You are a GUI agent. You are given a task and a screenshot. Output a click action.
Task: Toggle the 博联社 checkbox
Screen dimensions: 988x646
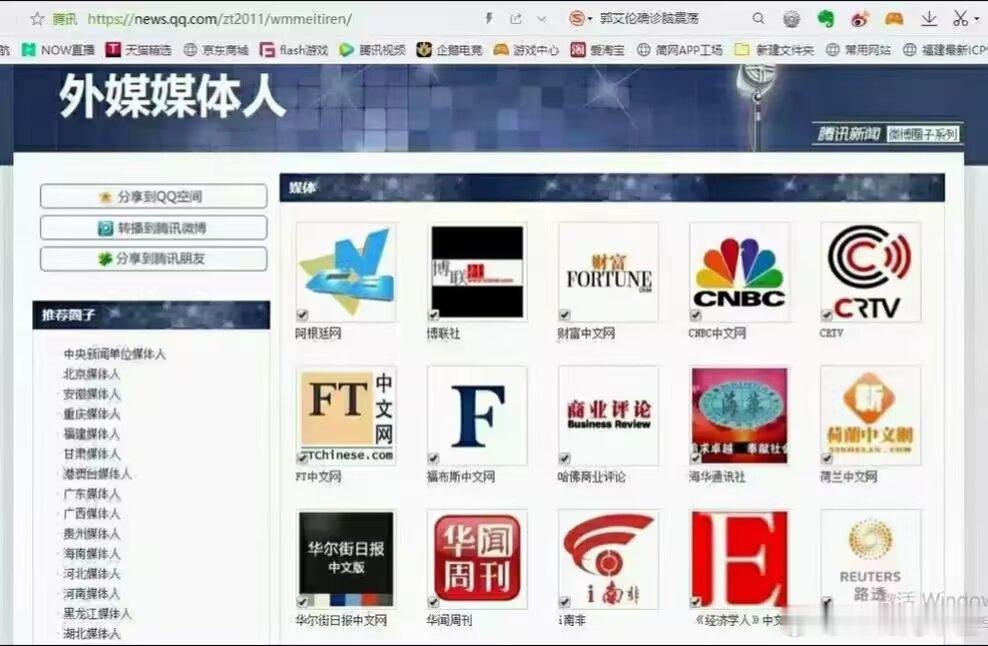434,314
